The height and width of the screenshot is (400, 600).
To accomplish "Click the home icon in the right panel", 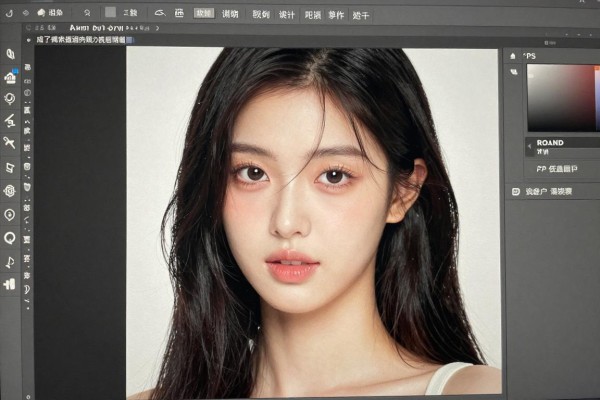I will [513, 56].
